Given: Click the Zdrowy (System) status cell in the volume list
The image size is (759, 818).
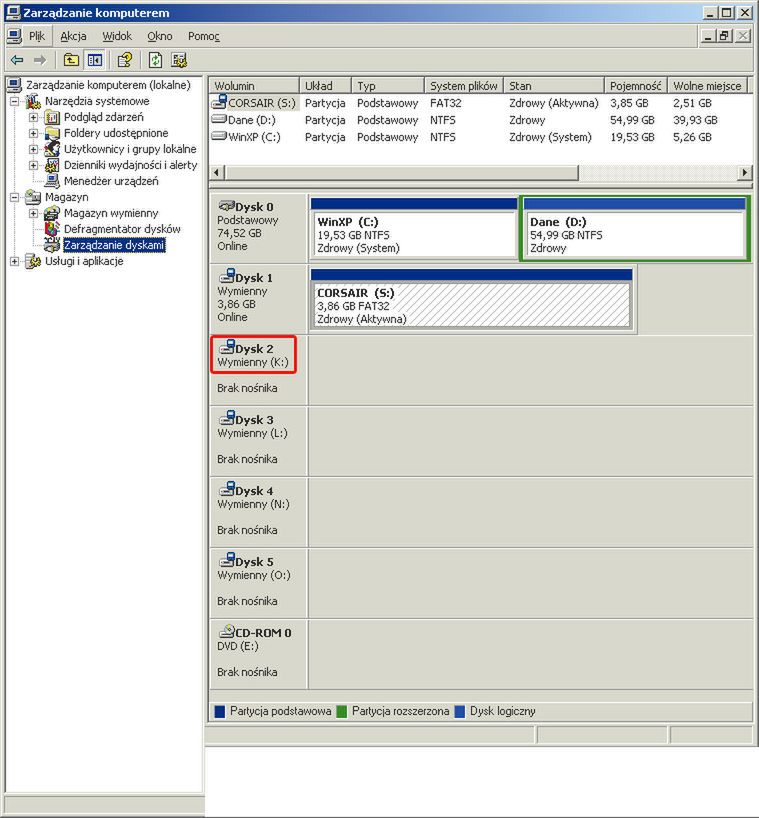Looking at the screenshot, I should tap(550, 137).
